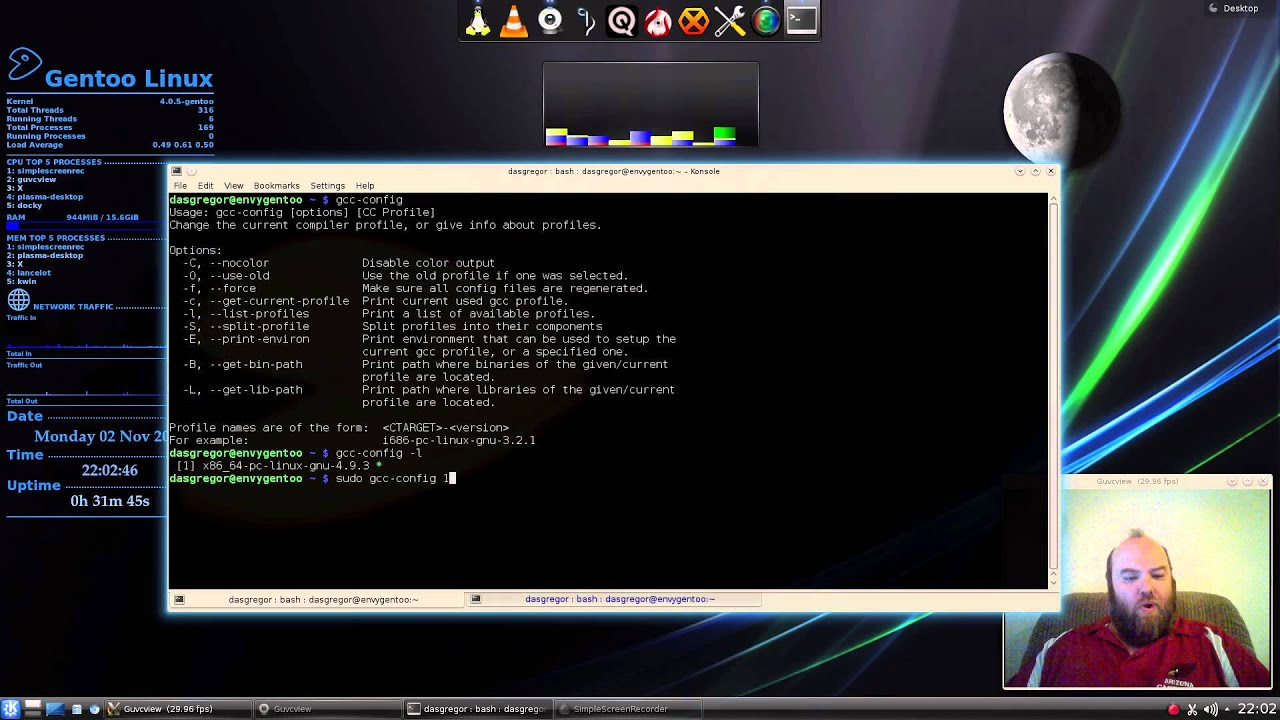Click the 22:02:46 time readout
1280x720 pixels.
(110, 470)
